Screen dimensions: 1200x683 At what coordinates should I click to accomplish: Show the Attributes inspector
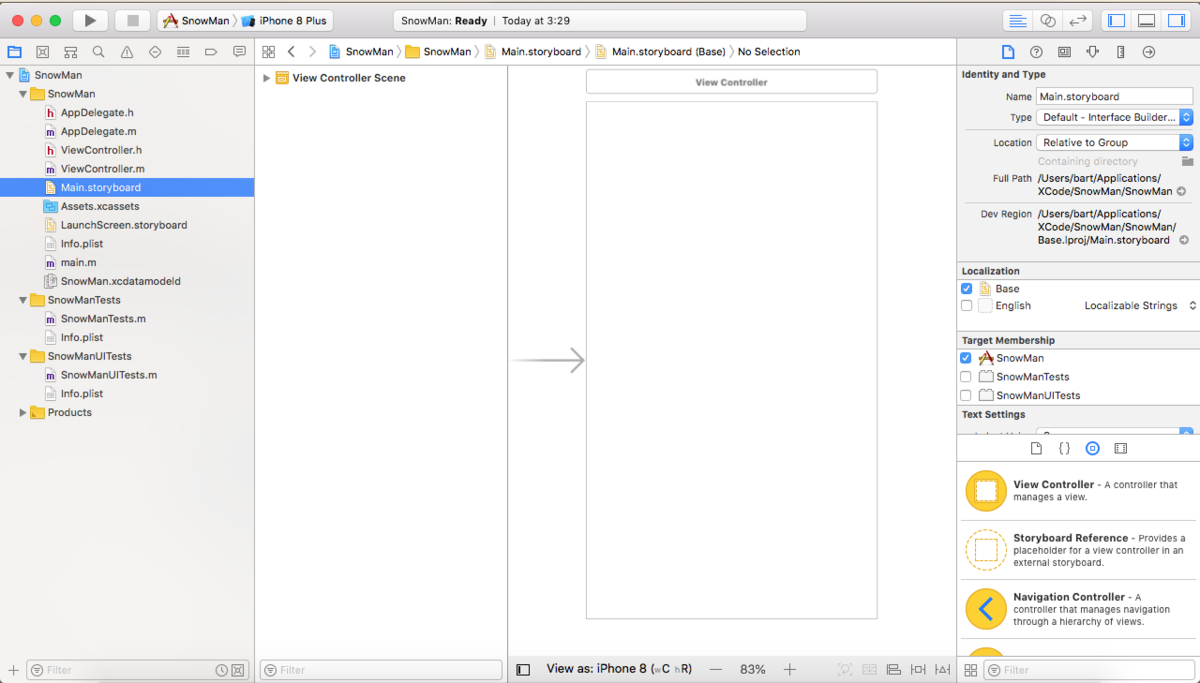(1092, 51)
